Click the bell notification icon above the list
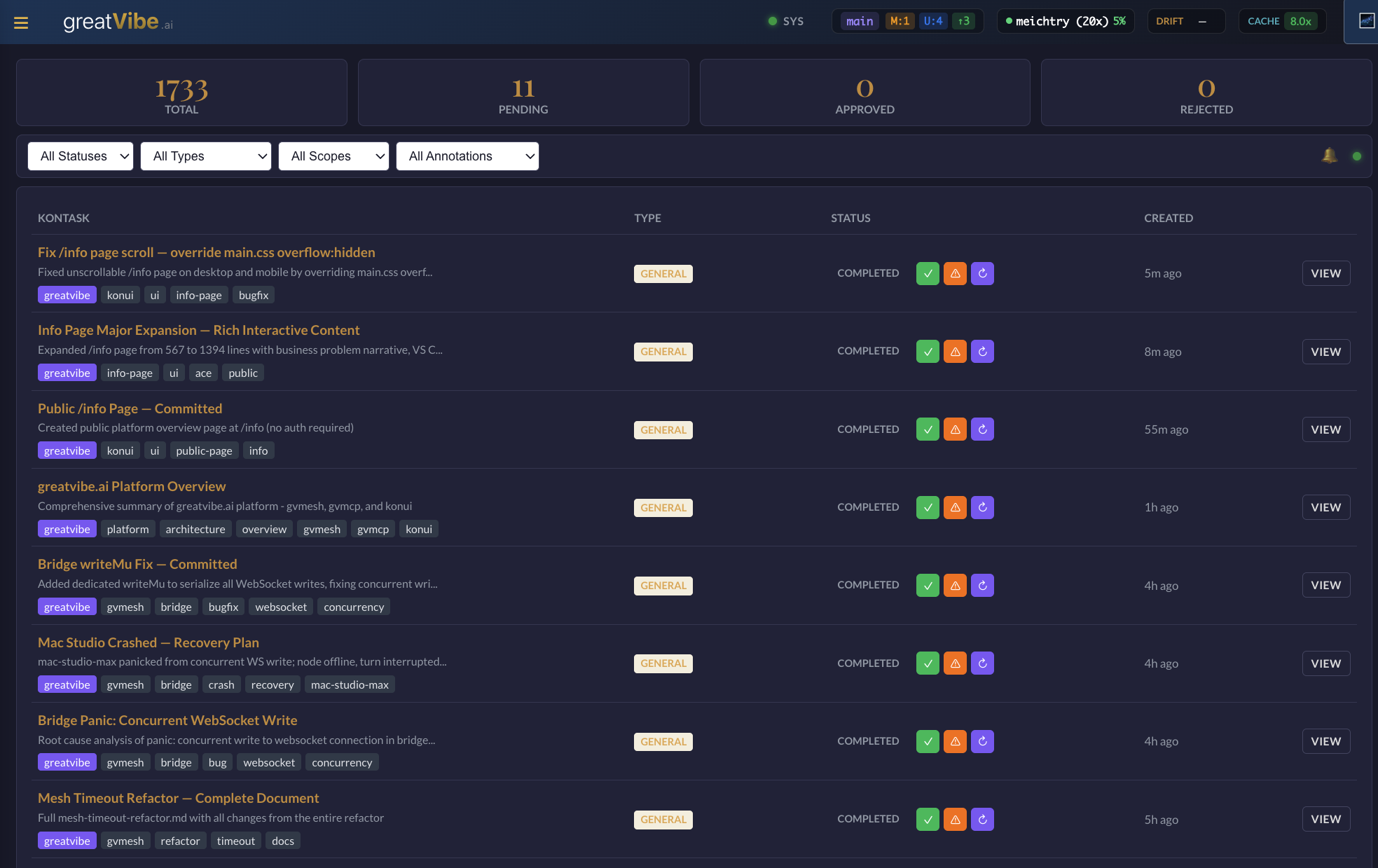 [x=1328, y=156]
